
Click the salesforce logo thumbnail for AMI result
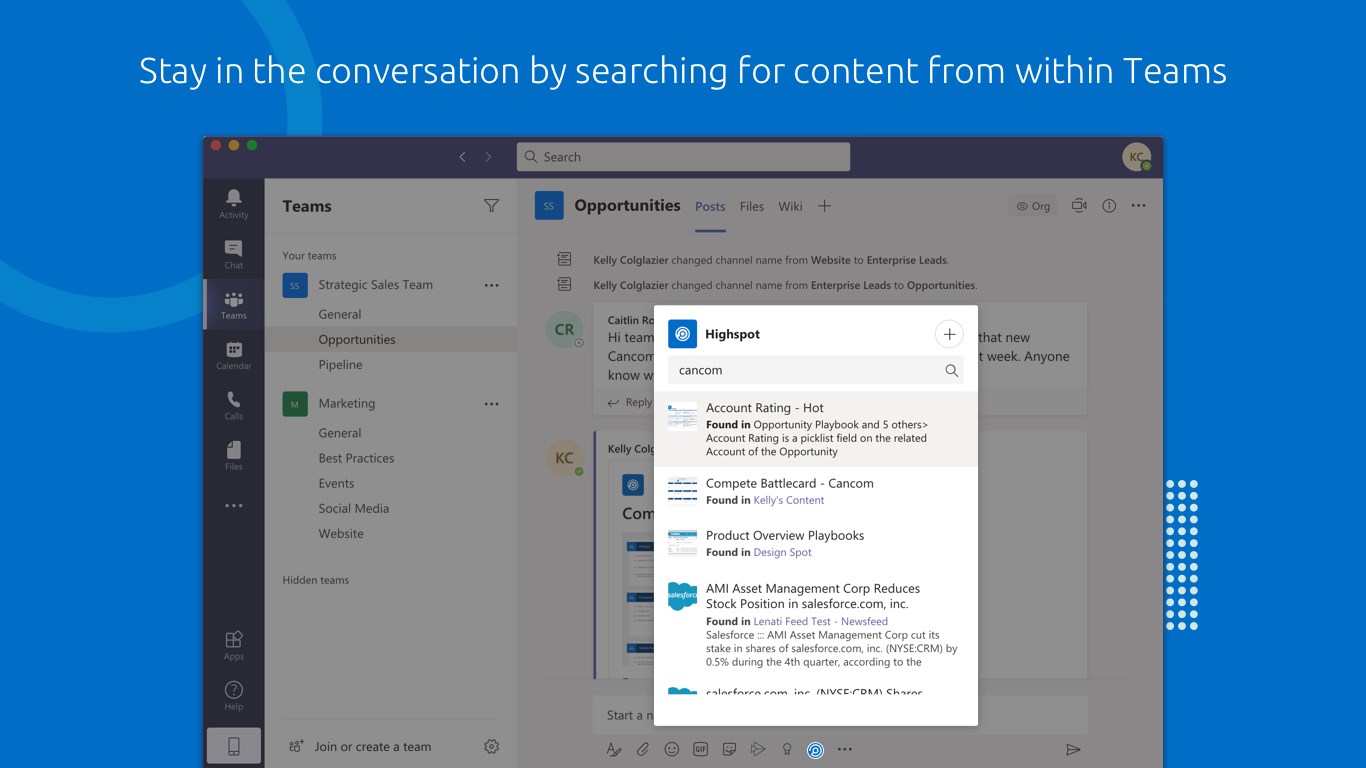pyautogui.click(x=683, y=596)
